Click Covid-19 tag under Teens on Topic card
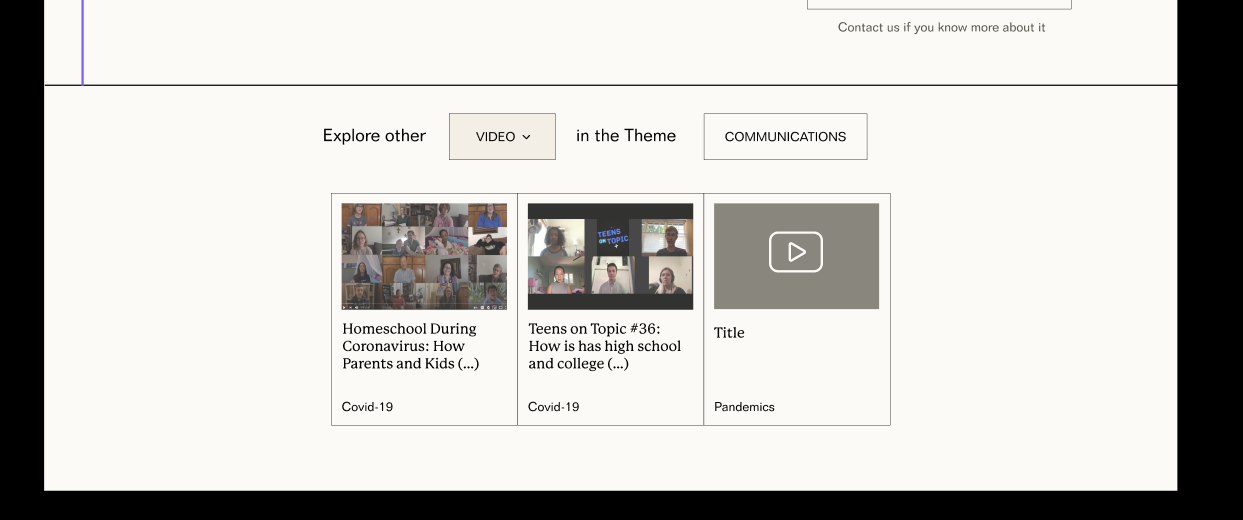Image resolution: width=1243 pixels, height=520 pixels. [x=554, y=407]
